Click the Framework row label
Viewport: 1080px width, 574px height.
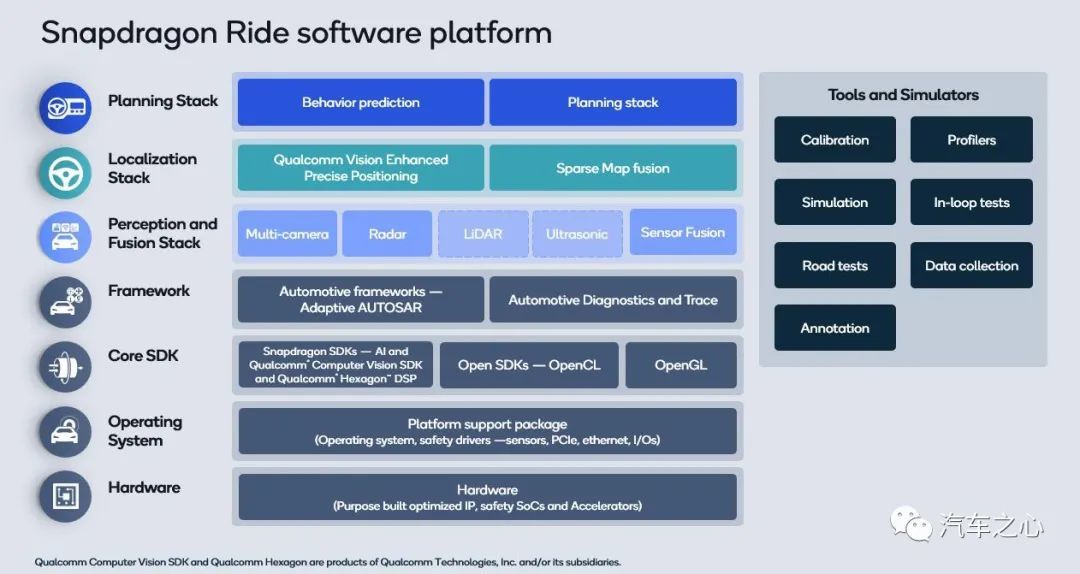[x=148, y=291]
